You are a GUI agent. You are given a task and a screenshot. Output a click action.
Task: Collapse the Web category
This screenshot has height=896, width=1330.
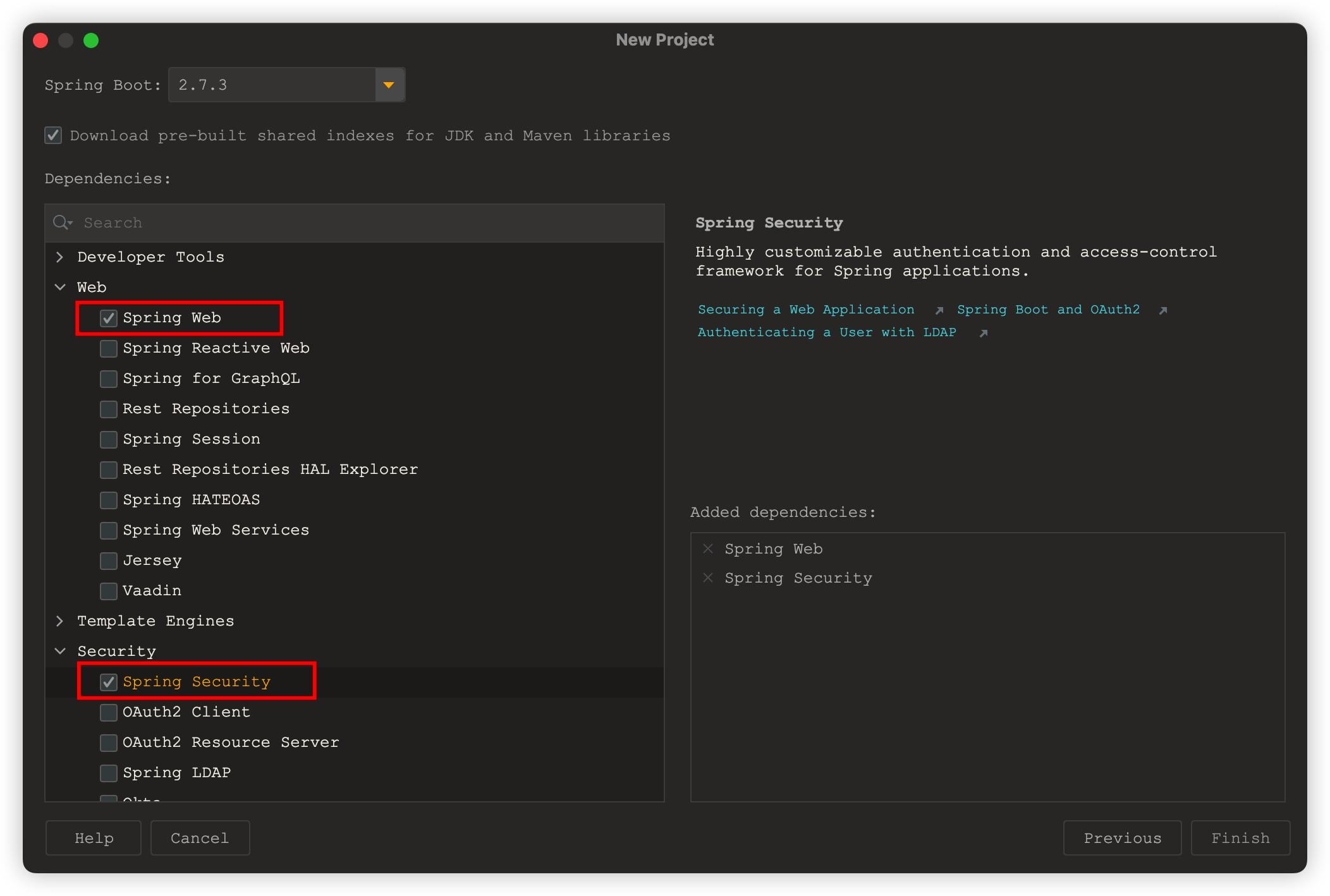point(60,288)
